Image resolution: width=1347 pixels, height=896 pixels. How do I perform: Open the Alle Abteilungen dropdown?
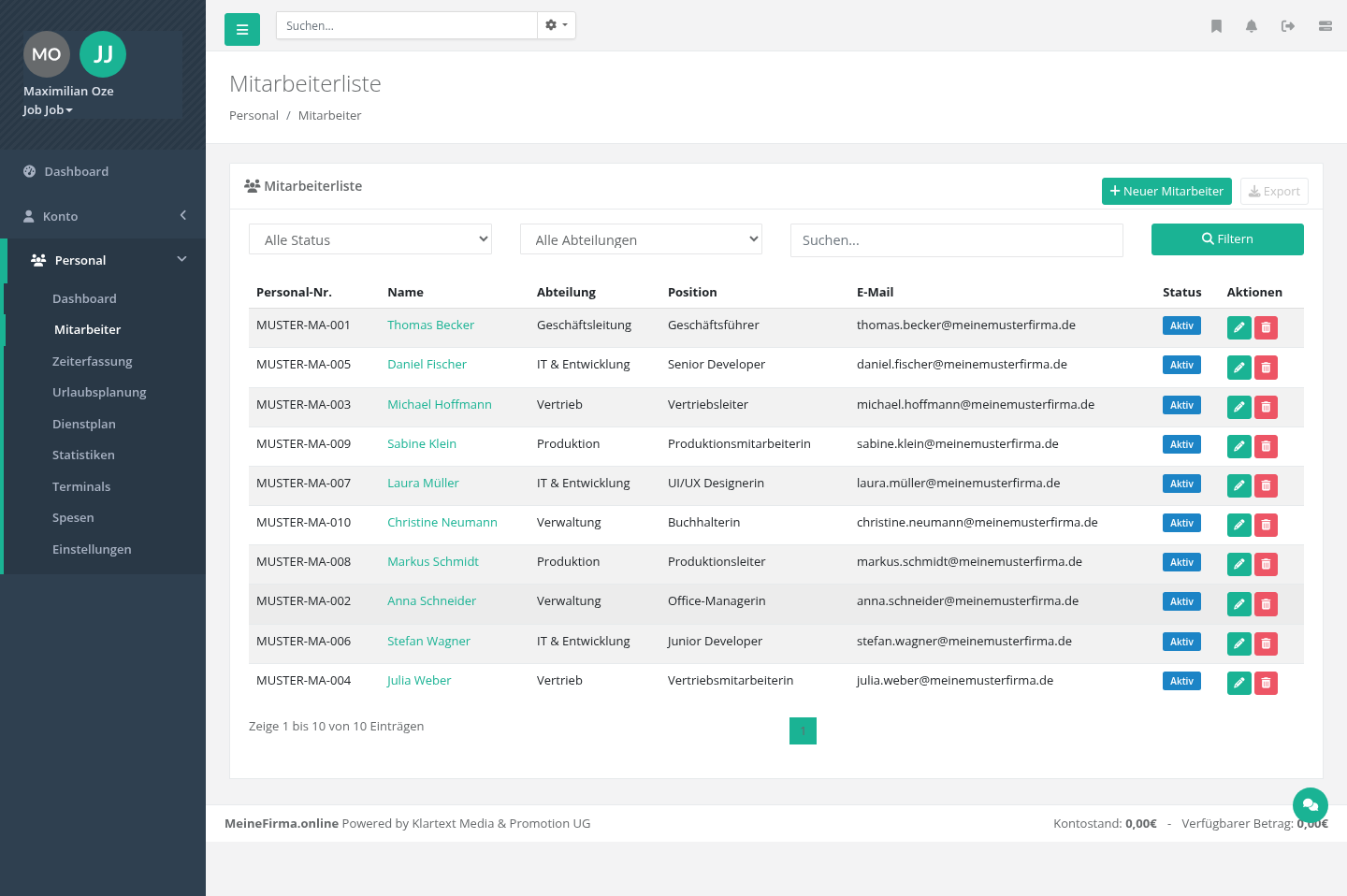click(641, 239)
